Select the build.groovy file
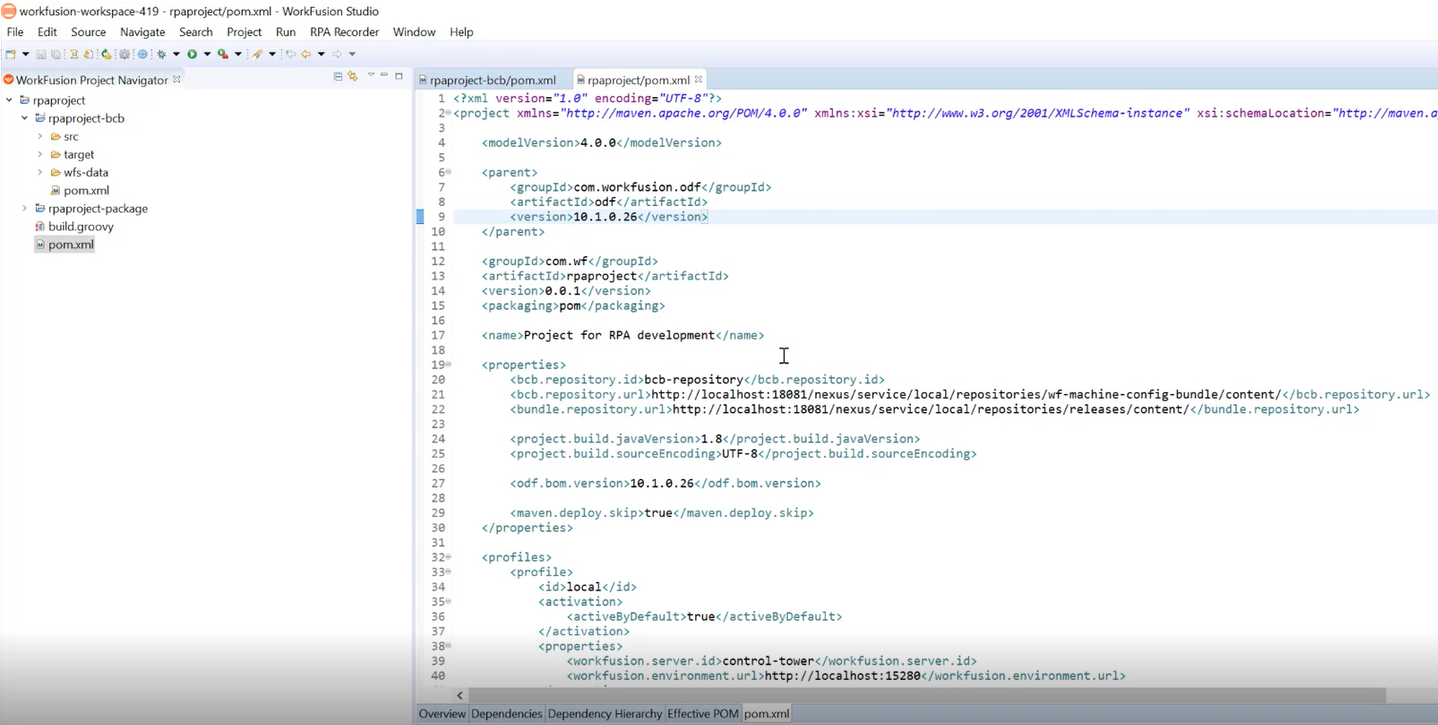Screen dimensions: 1438x725 [x=80, y=226]
